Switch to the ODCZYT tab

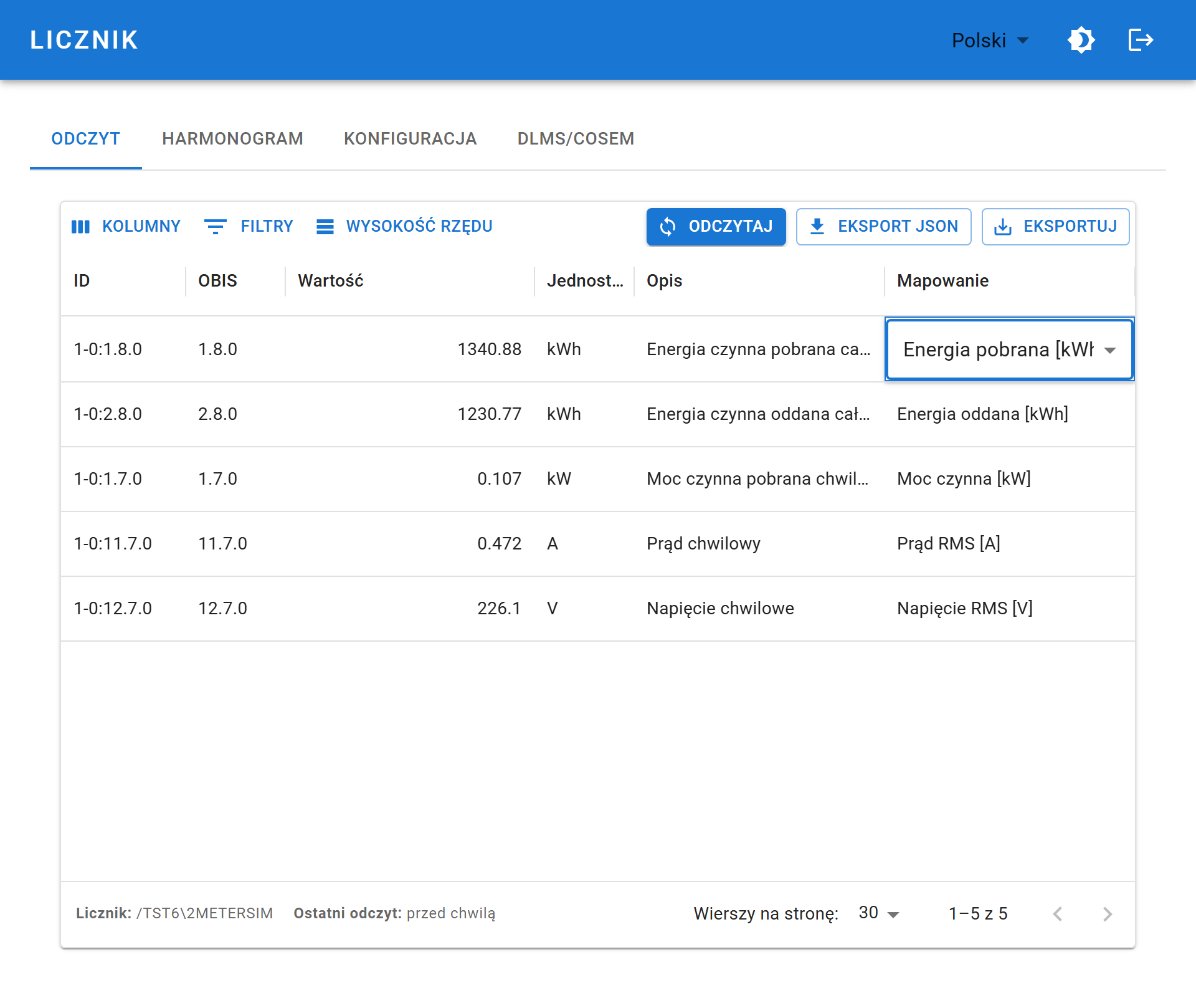click(86, 138)
